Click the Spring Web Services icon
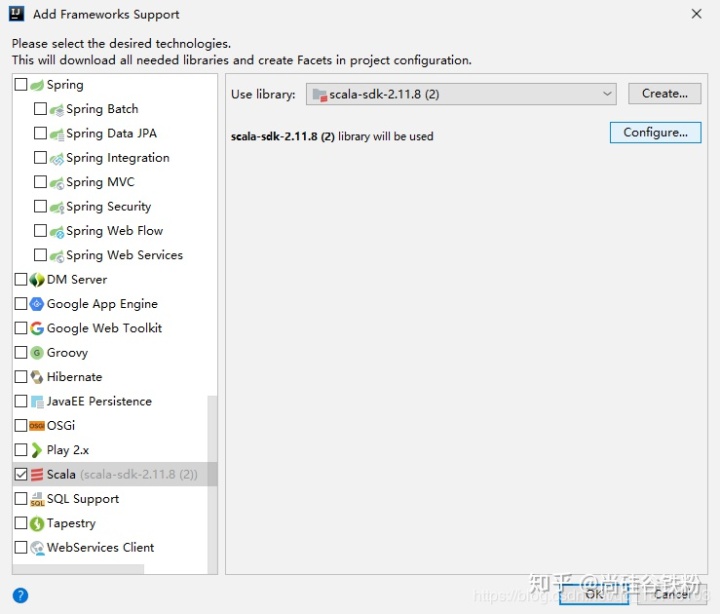The image size is (720, 614). (56, 256)
